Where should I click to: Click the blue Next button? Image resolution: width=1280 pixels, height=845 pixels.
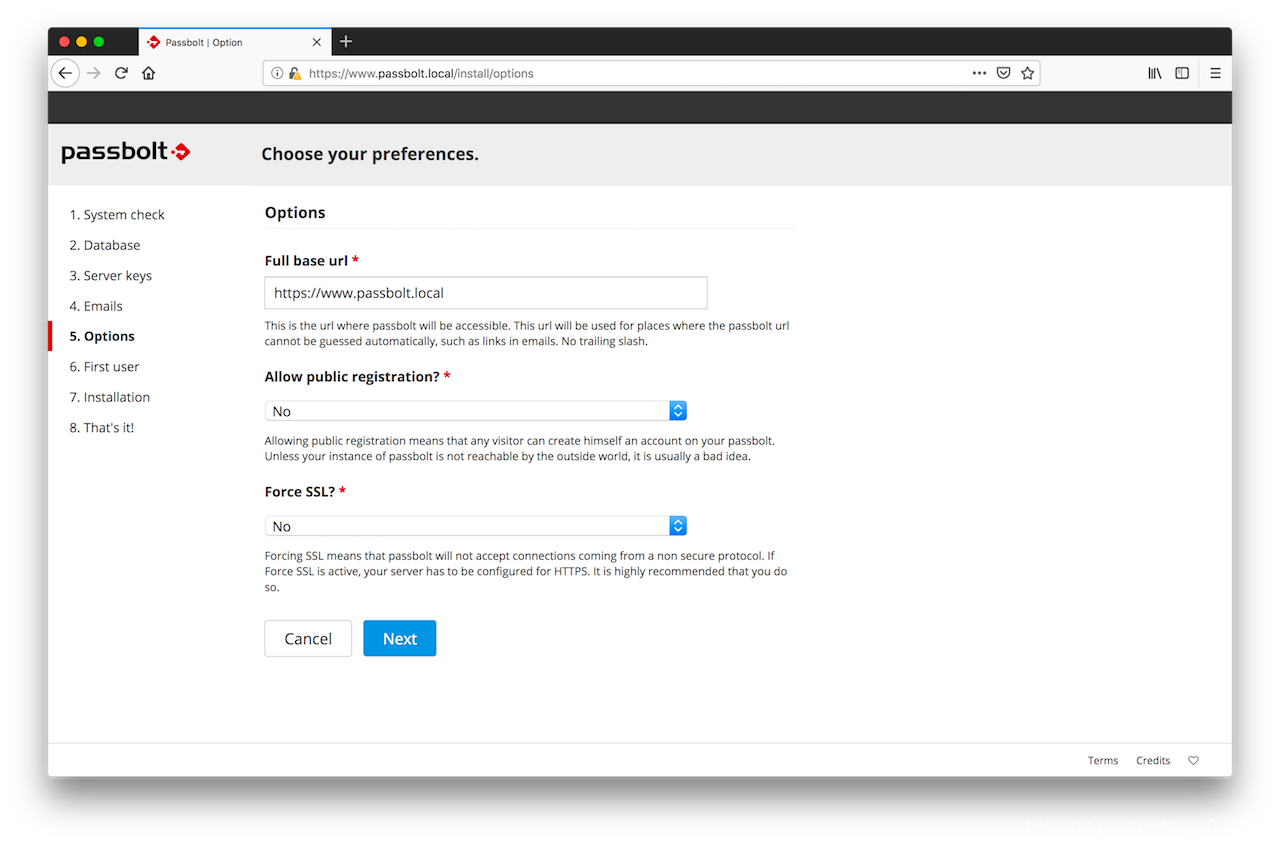click(x=400, y=639)
